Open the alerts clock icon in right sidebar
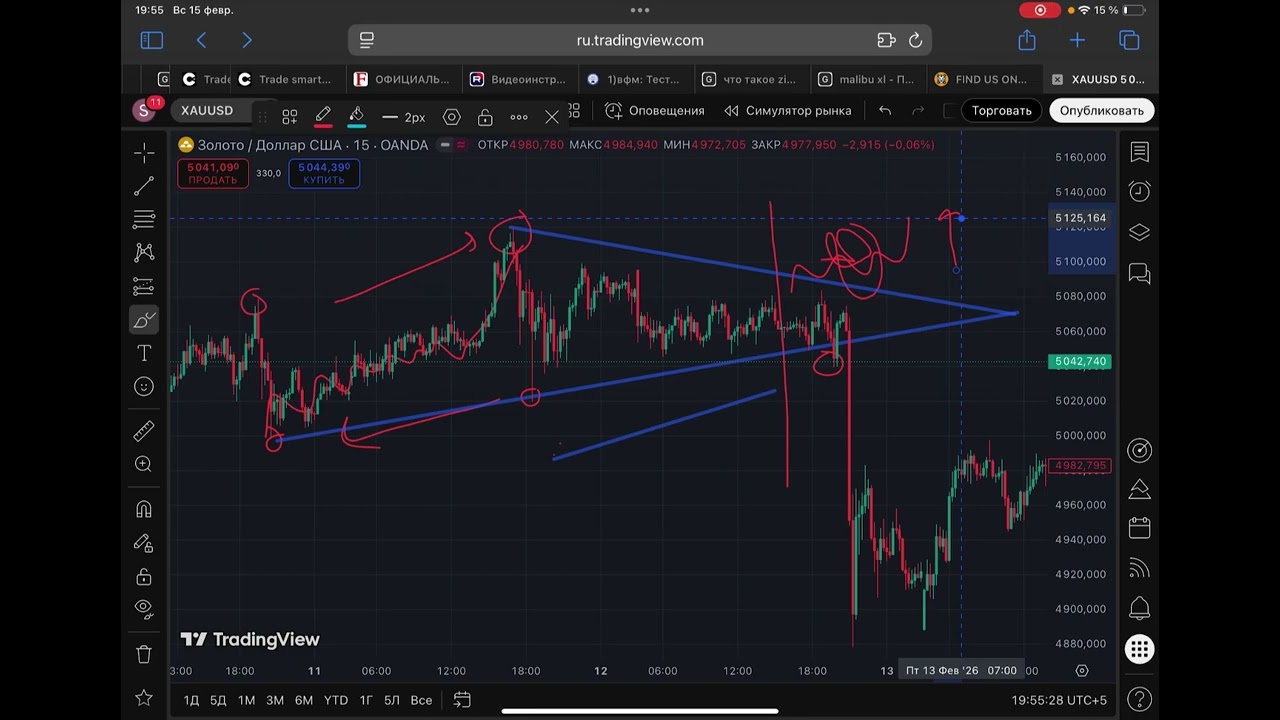The height and width of the screenshot is (720, 1280). [1139, 191]
